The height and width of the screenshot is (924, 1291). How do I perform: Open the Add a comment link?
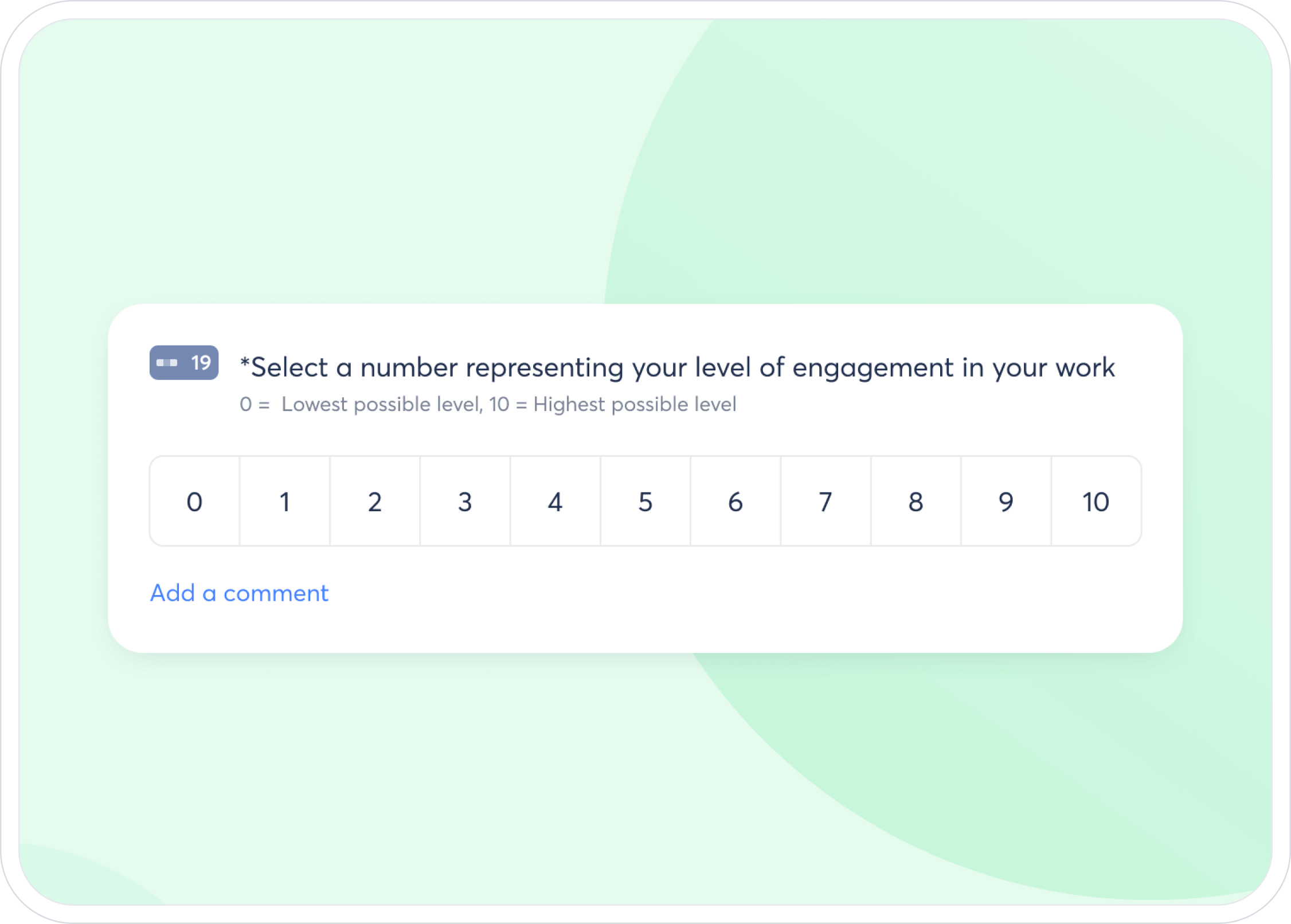pos(239,593)
